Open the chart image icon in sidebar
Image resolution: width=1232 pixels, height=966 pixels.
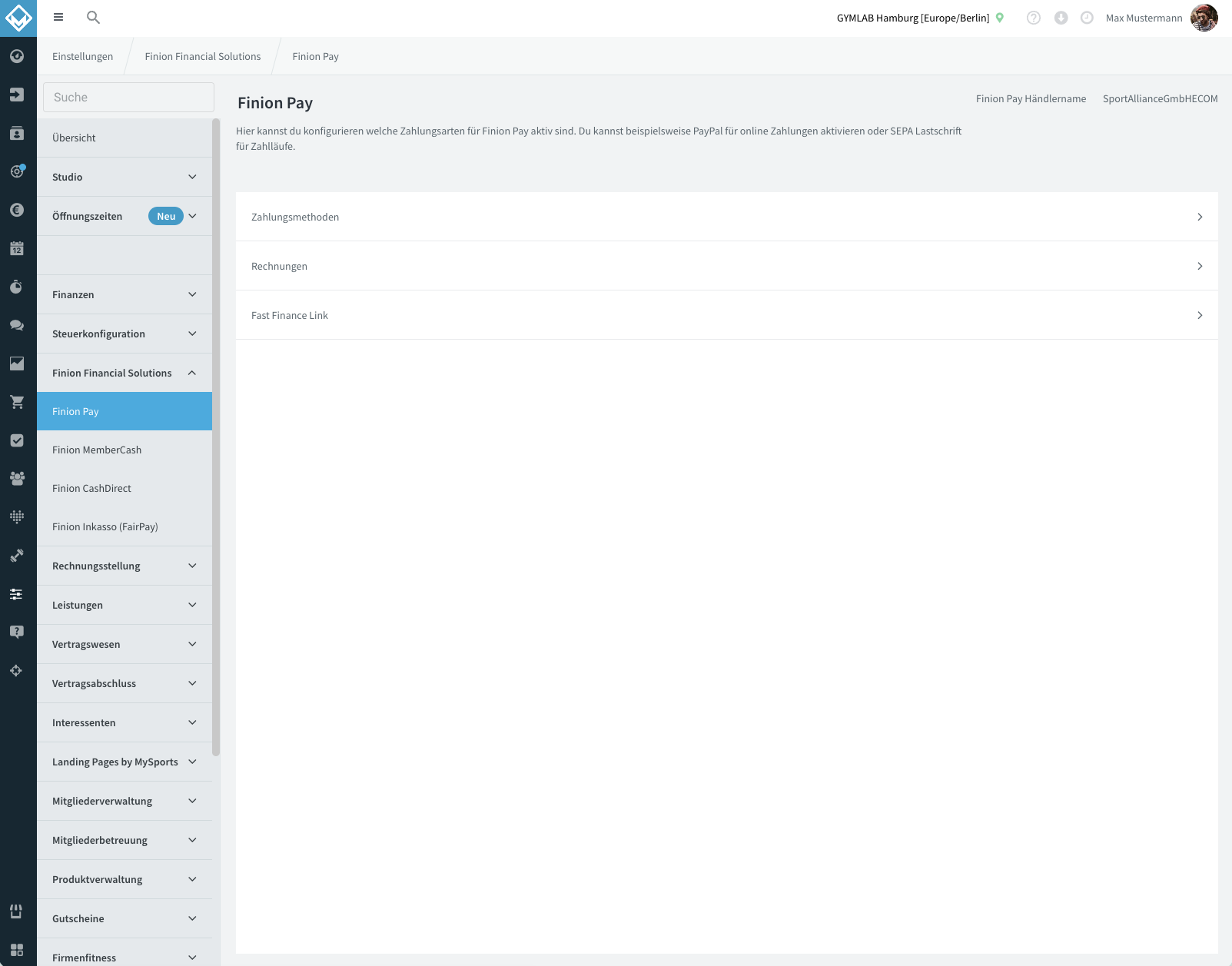click(x=17, y=363)
